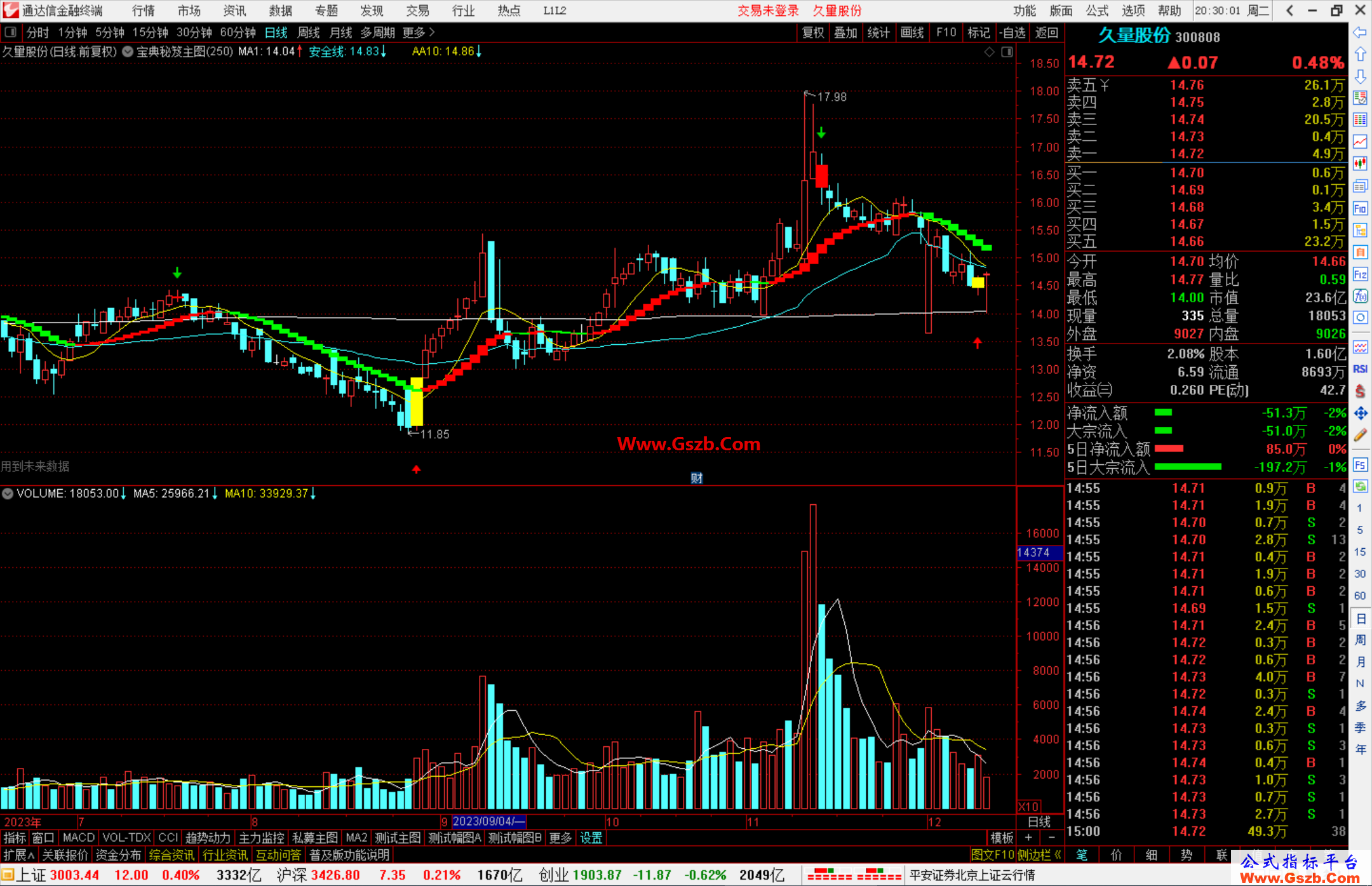This screenshot has width=1372, height=886.
Task: Switch to 分时 intraday view
Action: pos(37,32)
